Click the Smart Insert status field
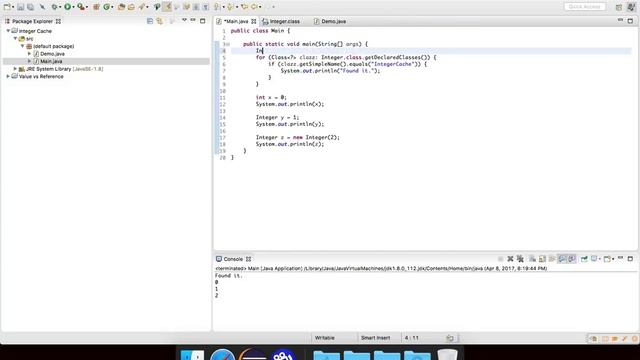The image size is (640, 360). point(375,338)
